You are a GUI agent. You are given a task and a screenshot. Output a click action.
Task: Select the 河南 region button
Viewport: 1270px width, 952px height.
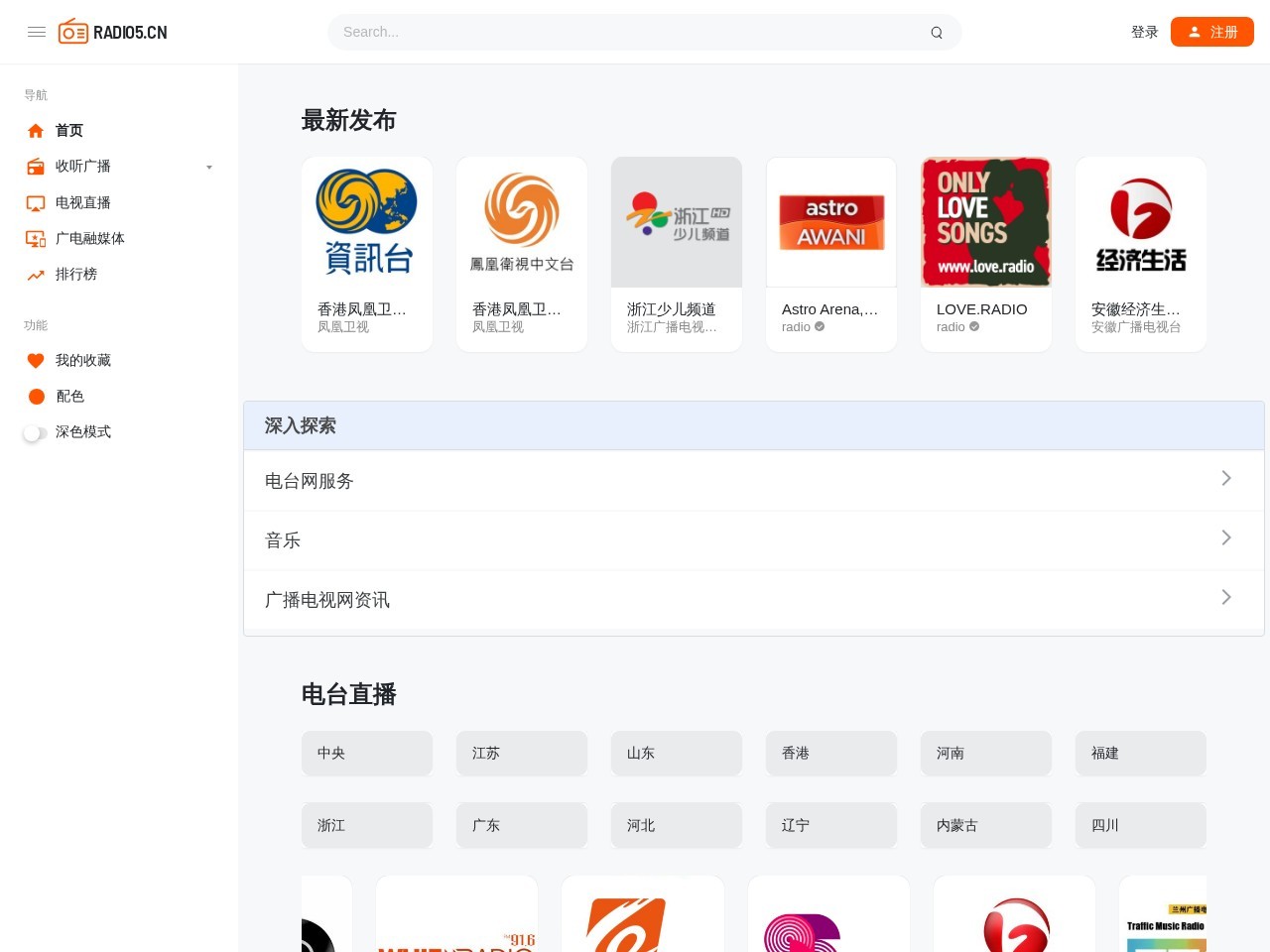click(x=986, y=754)
